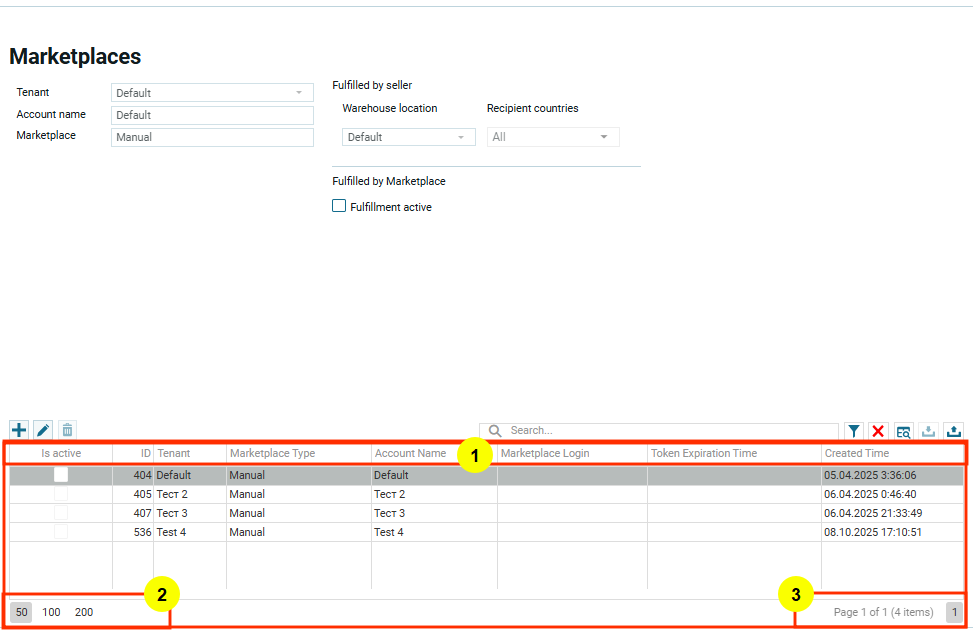Open the Recipient countries dropdown
Image resolution: width=973 pixels, height=630 pixels.
pos(553,137)
